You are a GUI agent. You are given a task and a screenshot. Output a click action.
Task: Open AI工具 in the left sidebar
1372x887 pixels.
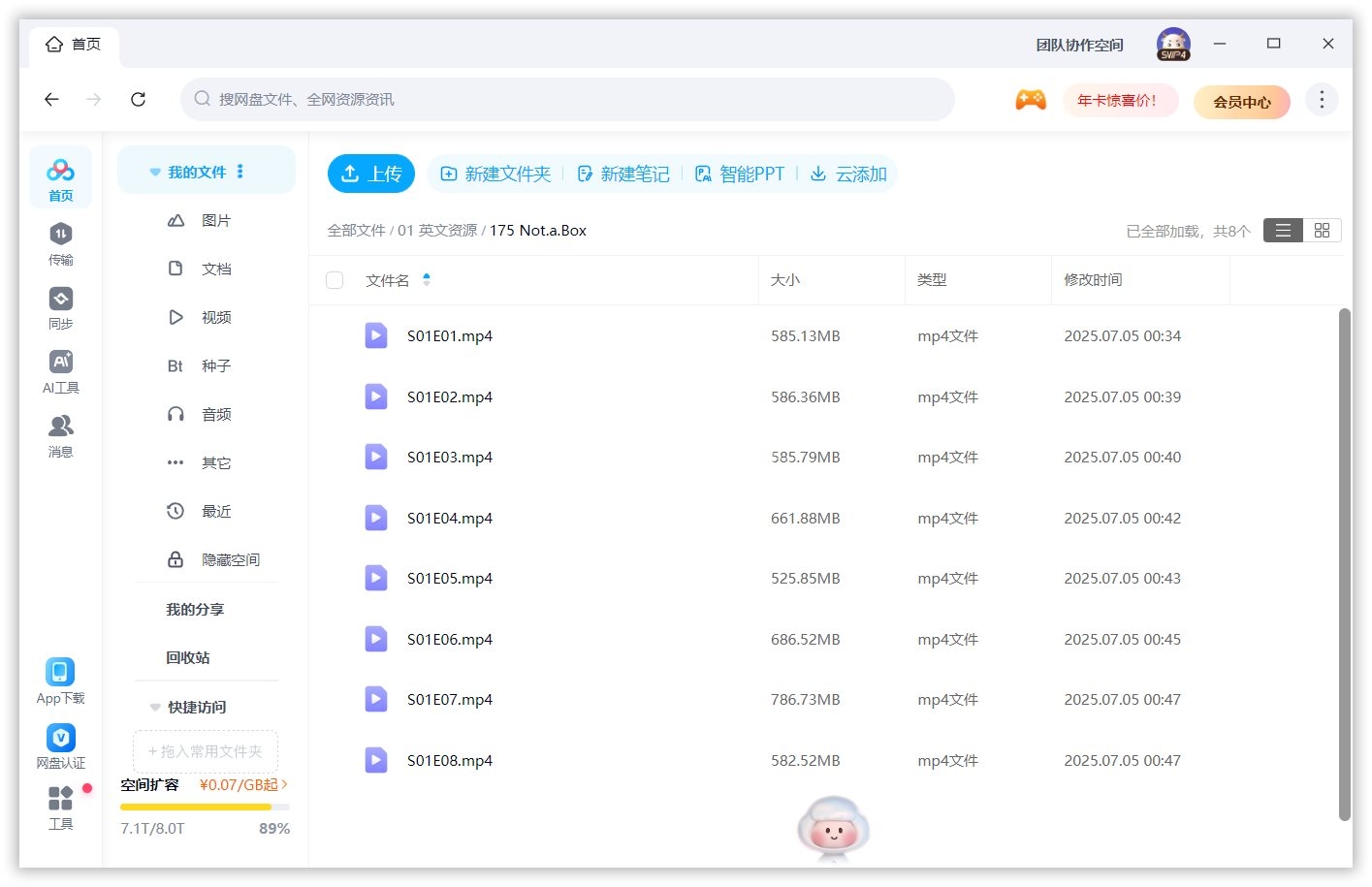[60, 363]
